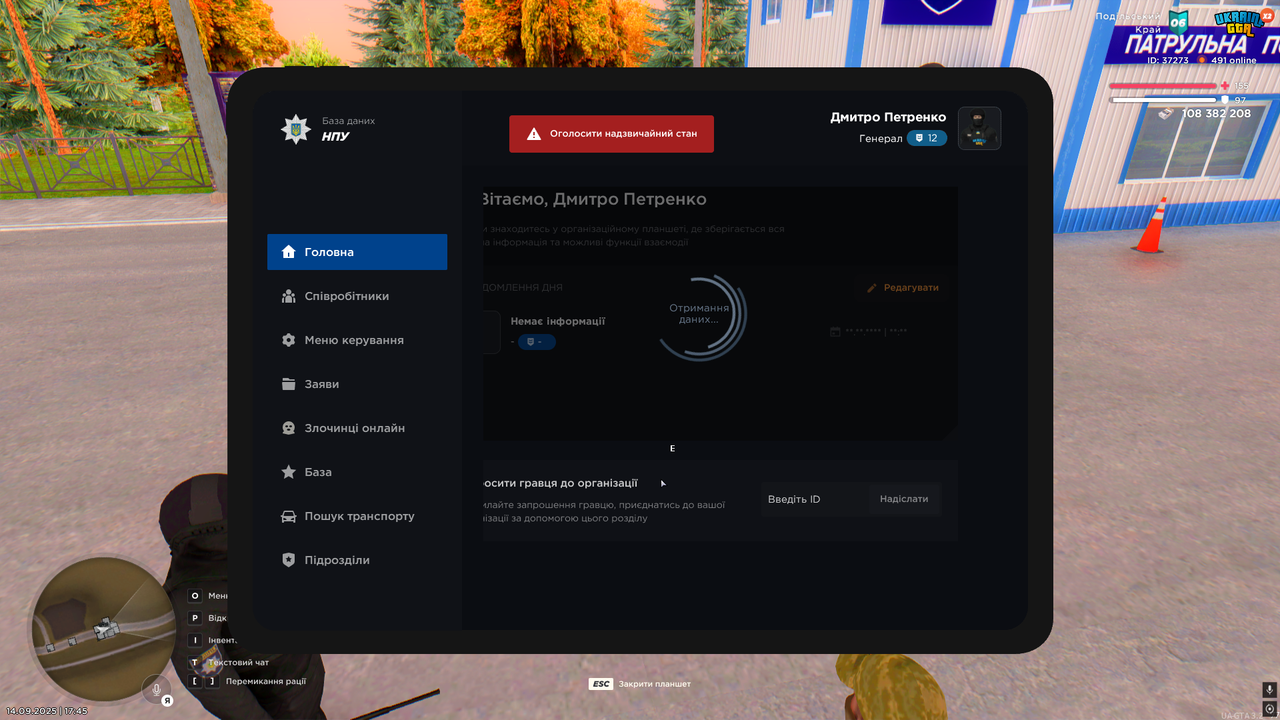Viewport: 1280px width, 720px height.
Task: Click the Перемикання рації label
Action: coord(266,682)
